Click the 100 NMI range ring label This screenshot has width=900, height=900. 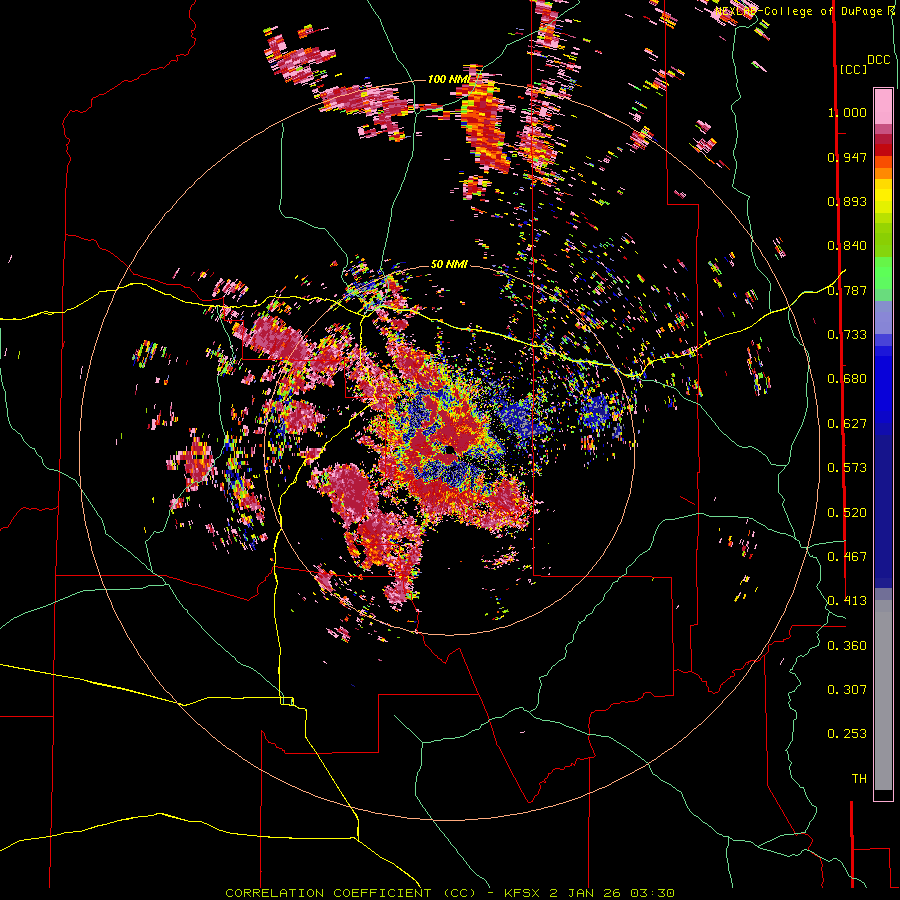pos(449,79)
